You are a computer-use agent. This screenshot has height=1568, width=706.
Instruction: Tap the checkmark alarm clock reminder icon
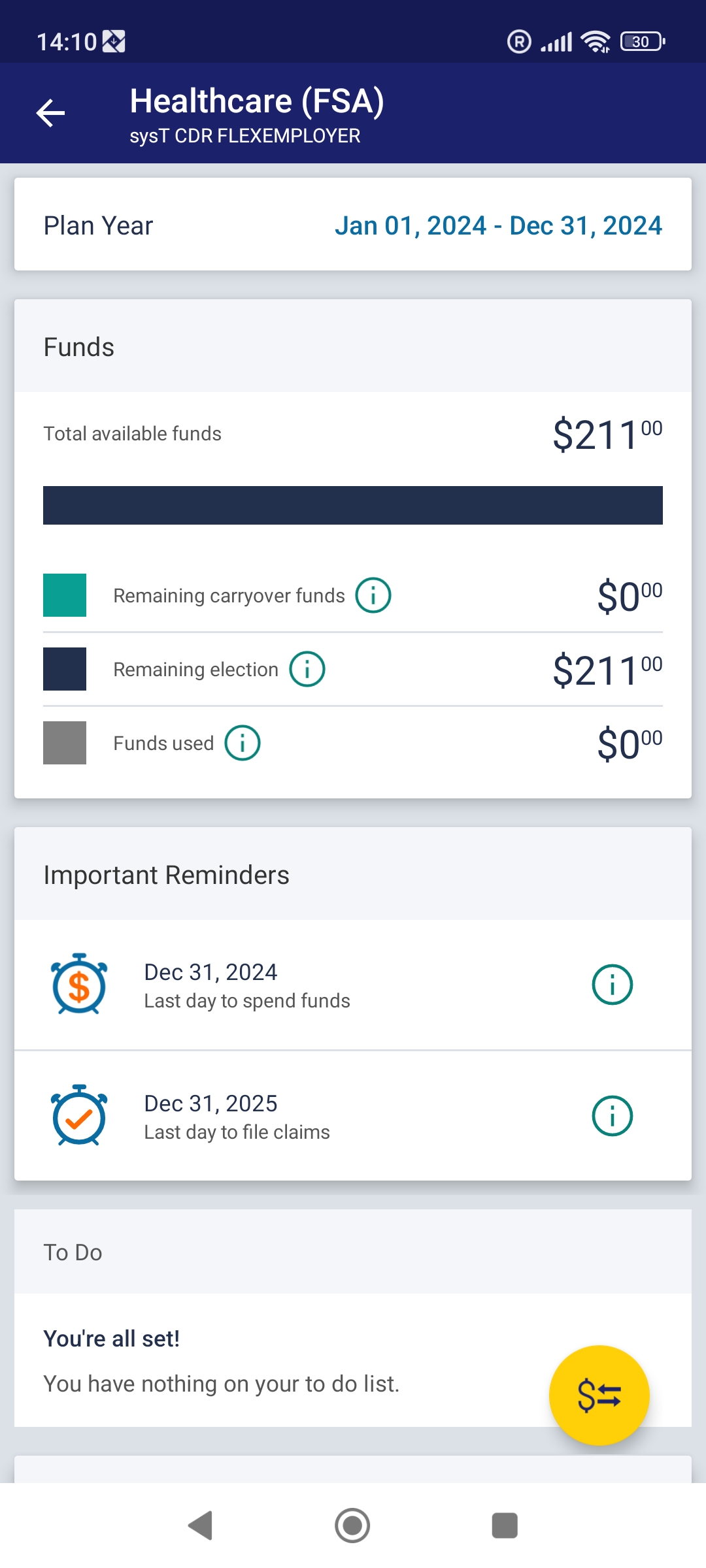[79, 1115]
